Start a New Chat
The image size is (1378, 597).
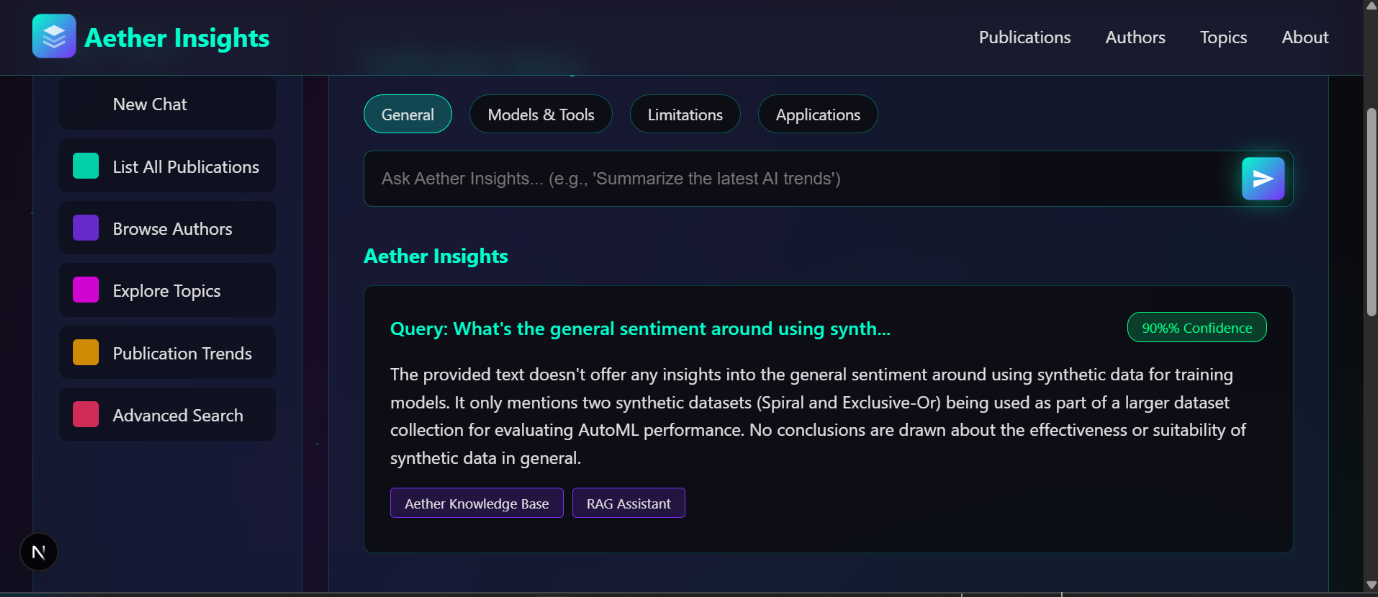(x=150, y=103)
